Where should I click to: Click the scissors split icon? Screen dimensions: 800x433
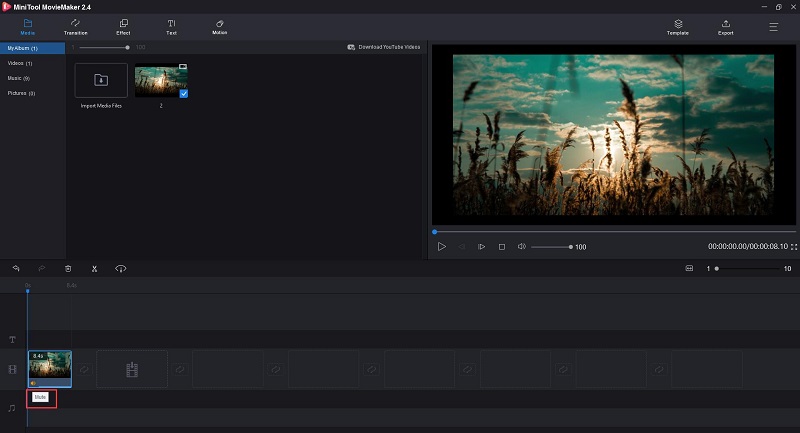[94, 269]
